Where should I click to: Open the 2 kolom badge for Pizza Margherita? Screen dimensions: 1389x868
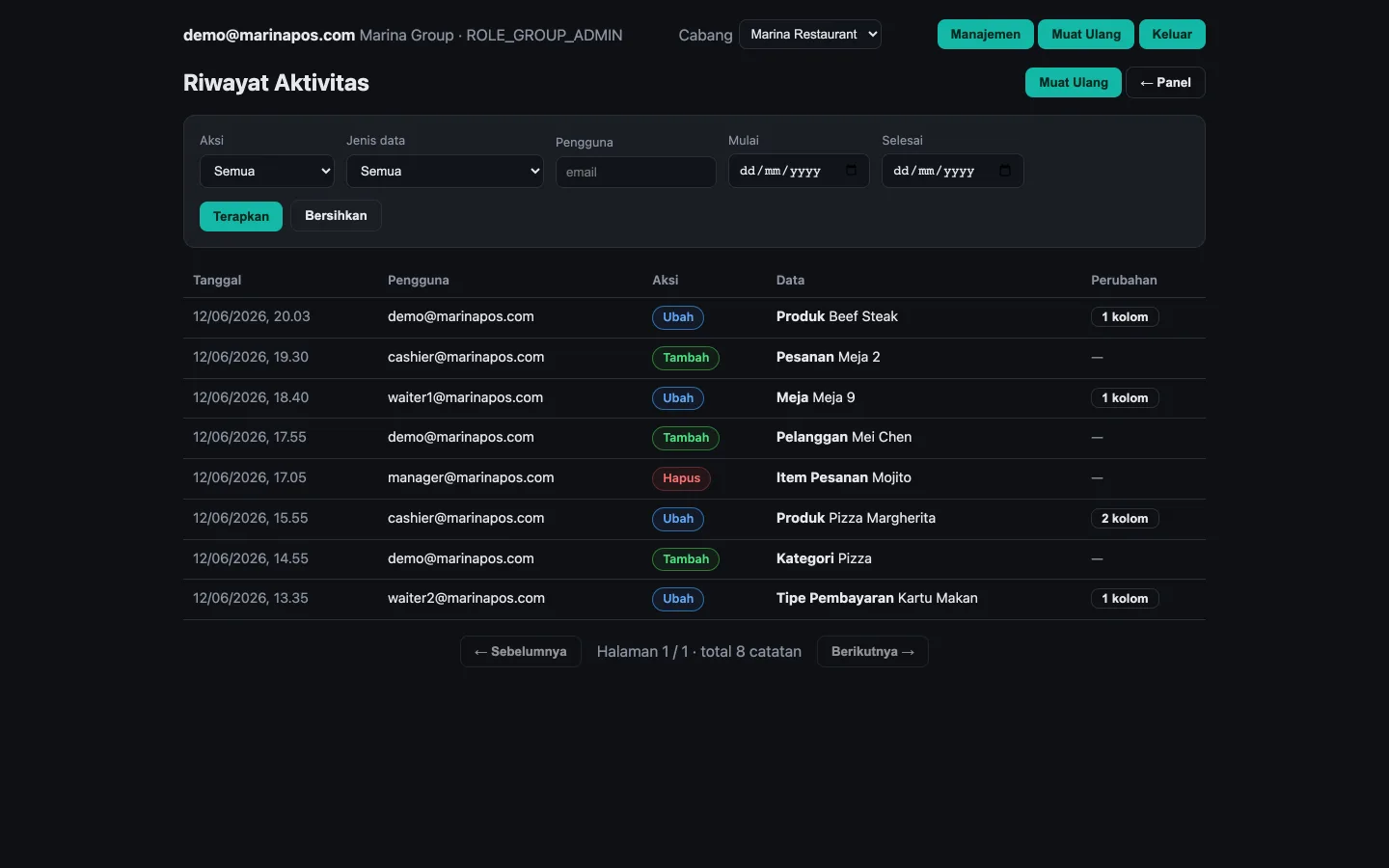(x=1125, y=519)
